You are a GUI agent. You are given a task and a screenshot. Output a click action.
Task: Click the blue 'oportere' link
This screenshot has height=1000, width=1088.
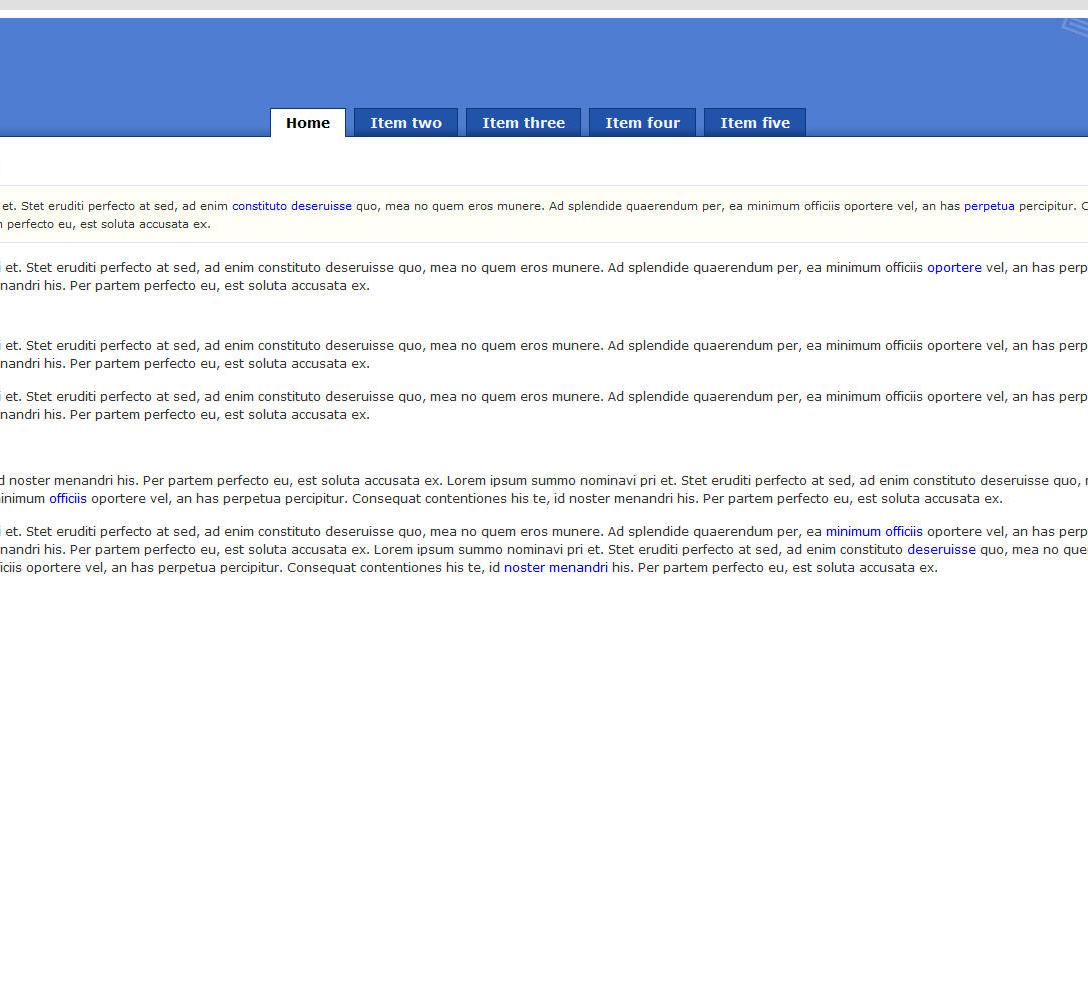[954, 268]
